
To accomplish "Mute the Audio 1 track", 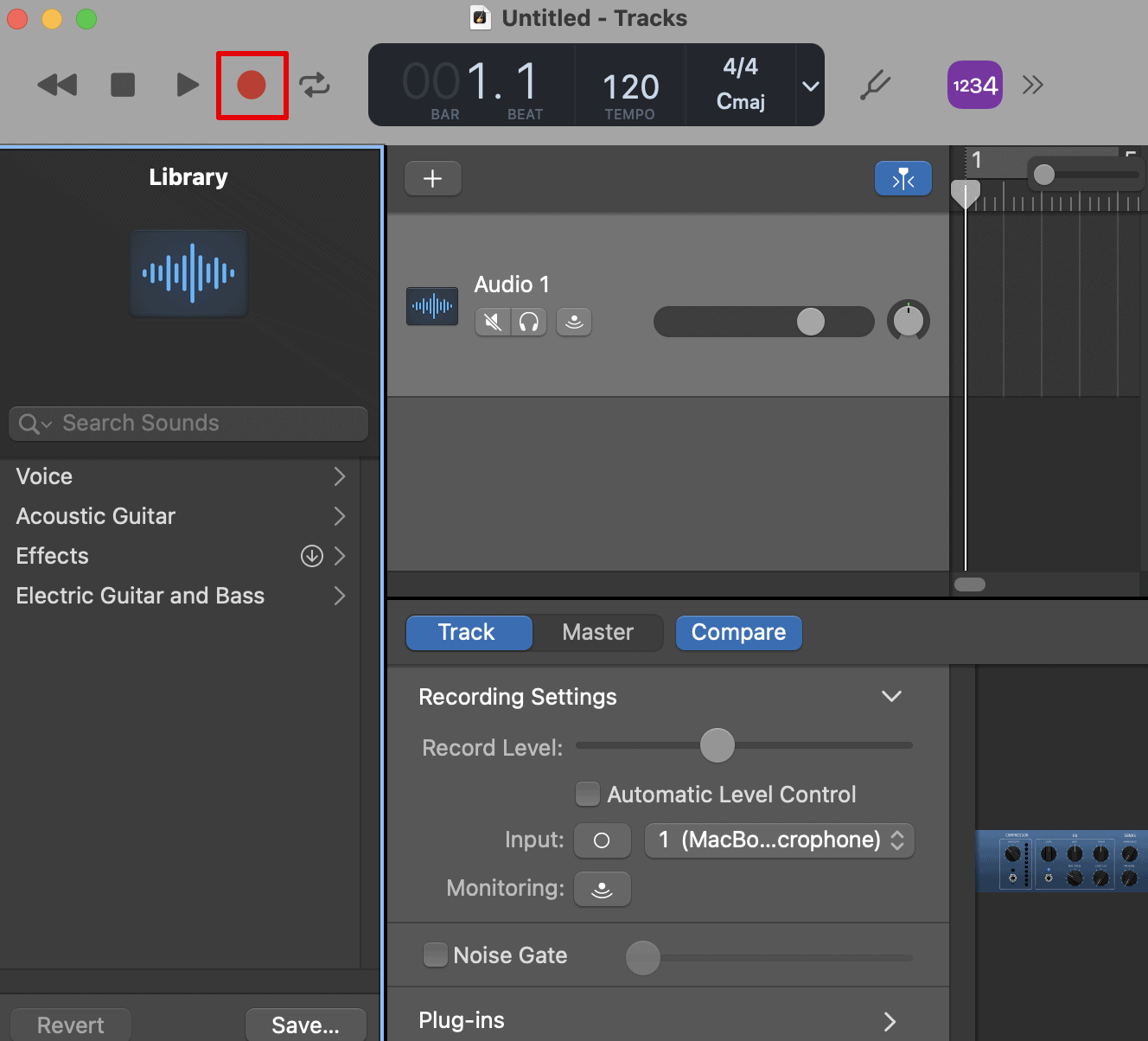I will pyautogui.click(x=493, y=322).
